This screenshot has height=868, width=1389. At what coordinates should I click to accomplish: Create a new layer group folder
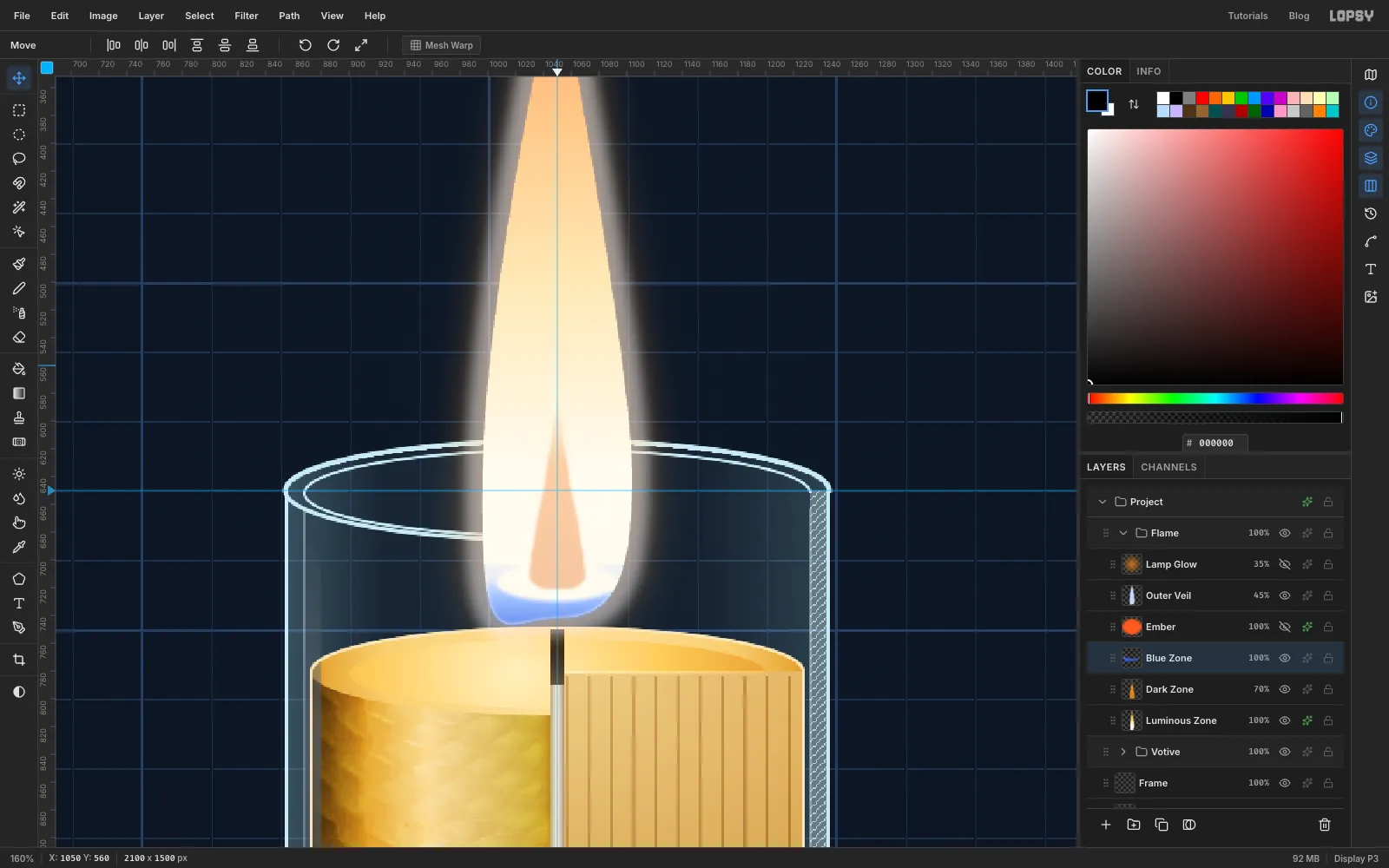click(1134, 825)
